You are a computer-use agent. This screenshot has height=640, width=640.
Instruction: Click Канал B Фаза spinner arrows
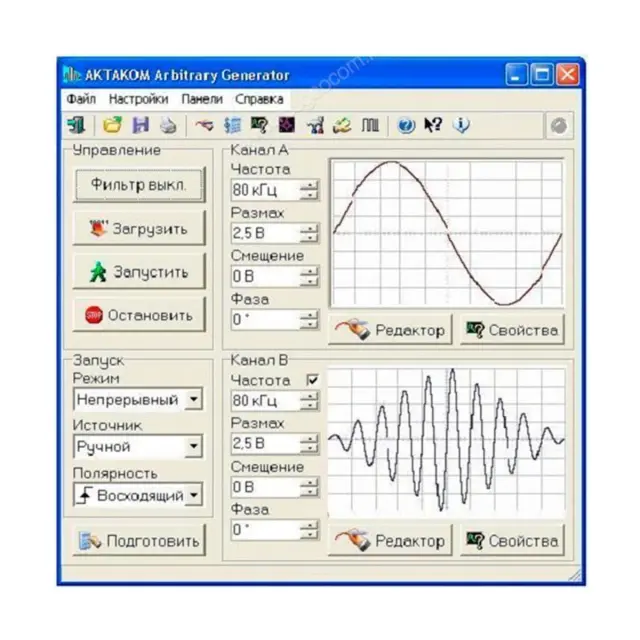(309, 530)
